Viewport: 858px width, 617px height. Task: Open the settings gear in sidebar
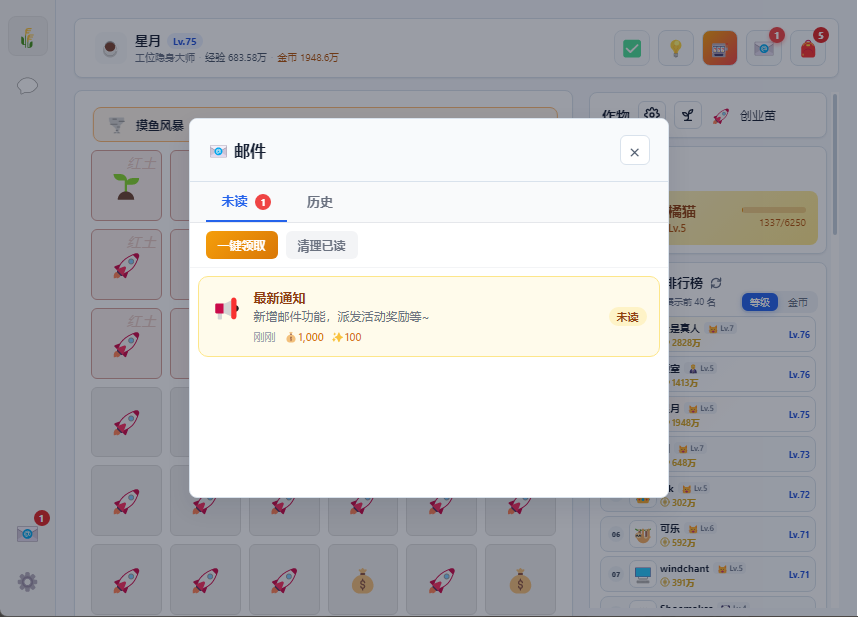[x=27, y=581]
